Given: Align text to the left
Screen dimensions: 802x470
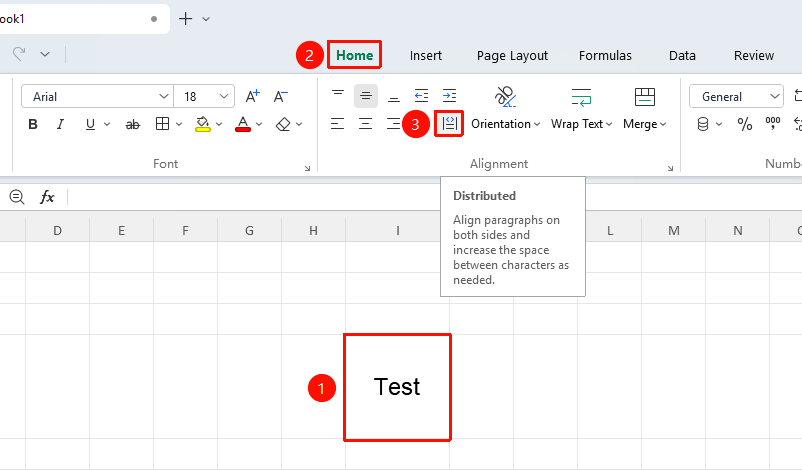Looking at the screenshot, I should click(337, 124).
